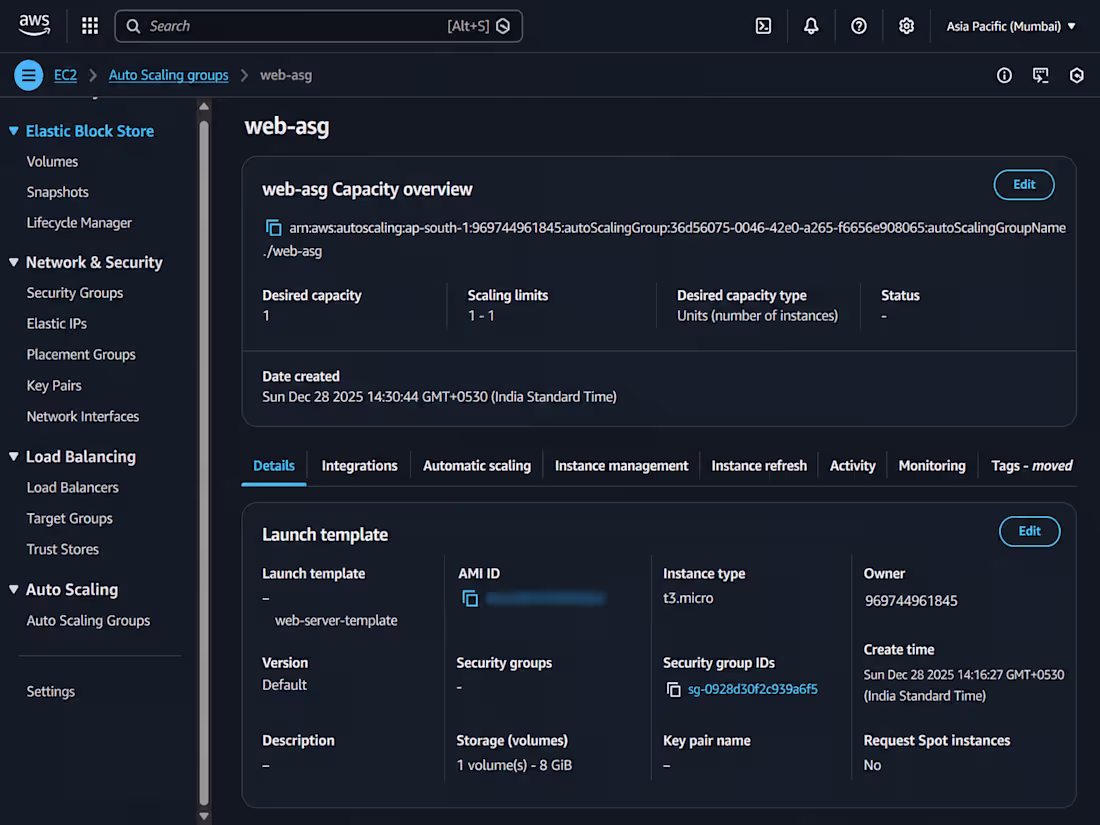Open Network Interfaces in the sidebar

83,417
